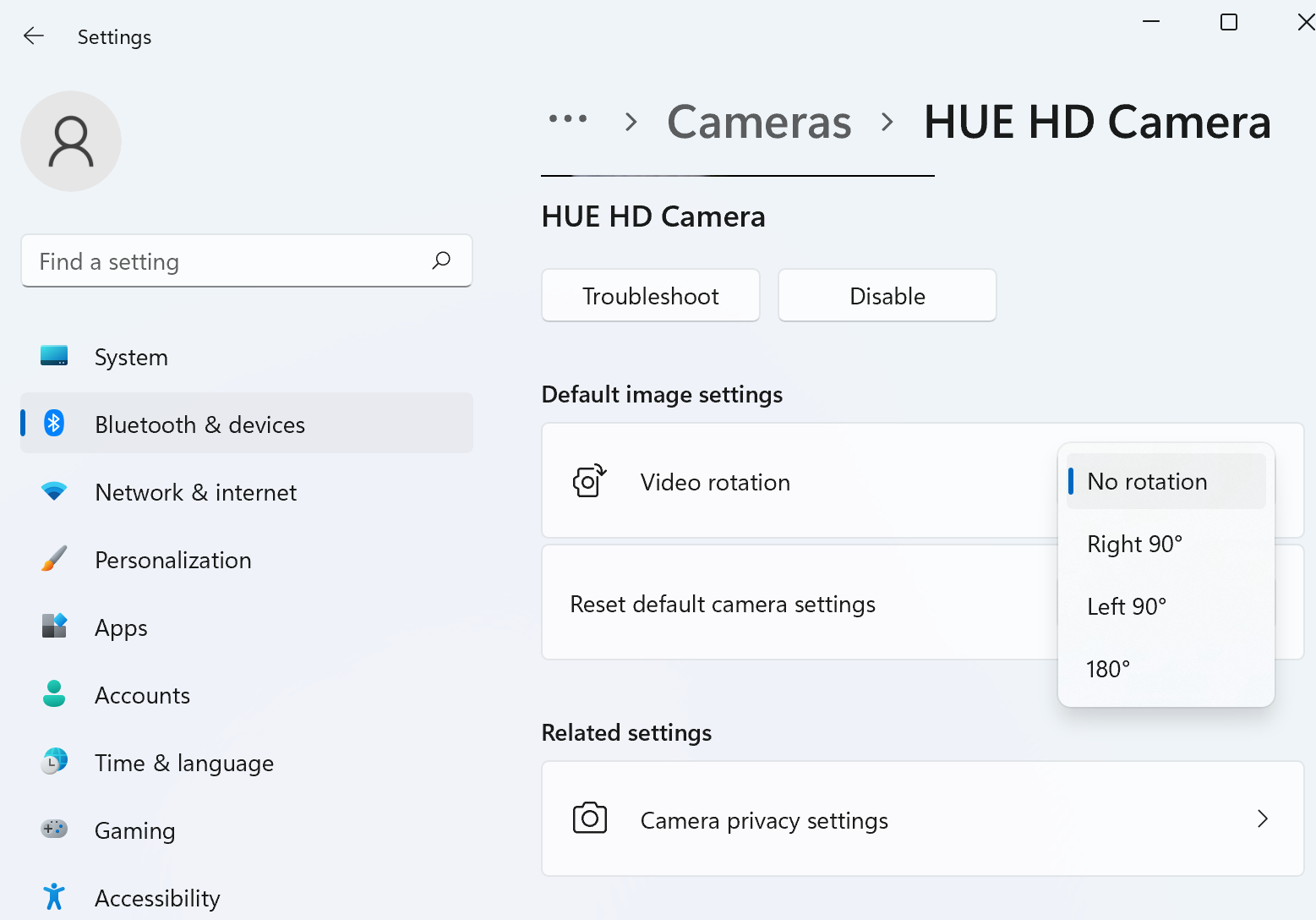The height and width of the screenshot is (920, 1316).
Task: Open System settings category
Action: pyautogui.click(x=247, y=356)
